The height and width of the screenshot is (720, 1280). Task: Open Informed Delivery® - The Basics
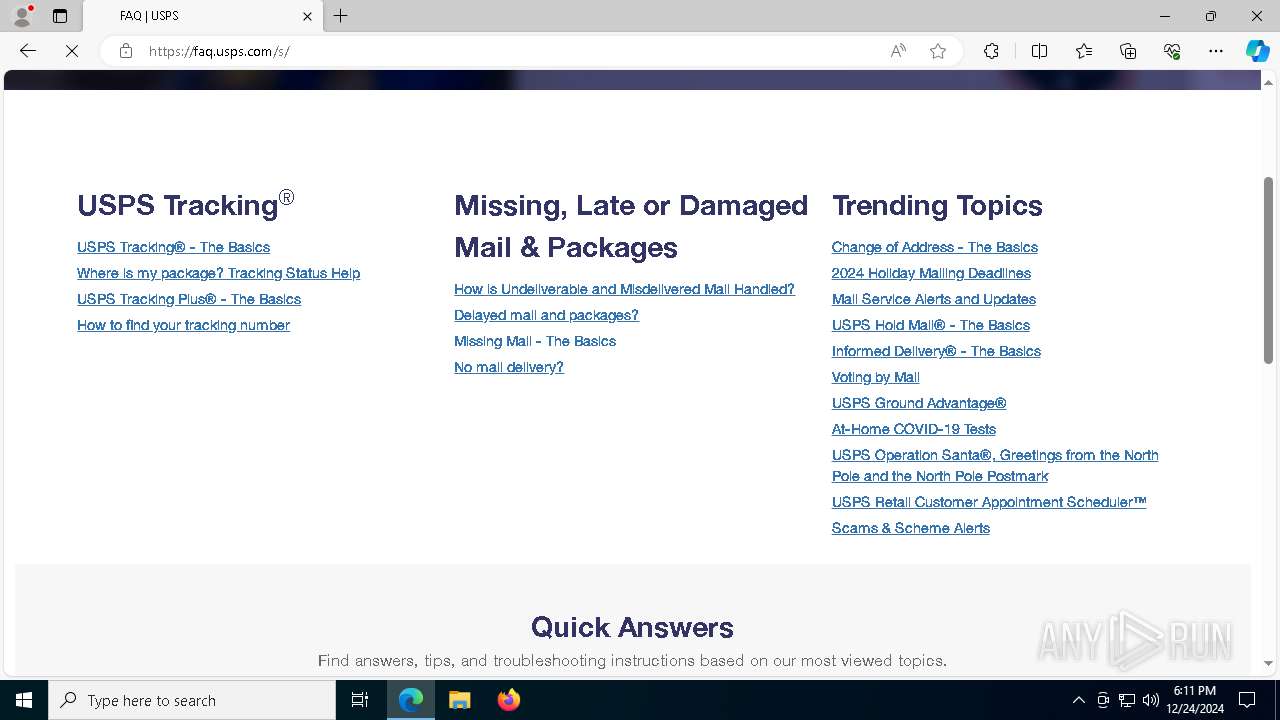pyautogui.click(x=936, y=351)
